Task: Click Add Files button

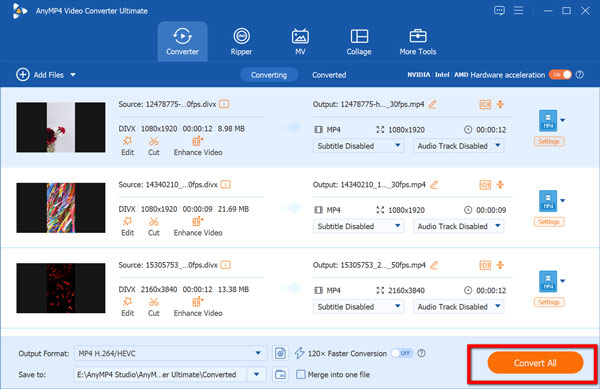Action: (40, 75)
